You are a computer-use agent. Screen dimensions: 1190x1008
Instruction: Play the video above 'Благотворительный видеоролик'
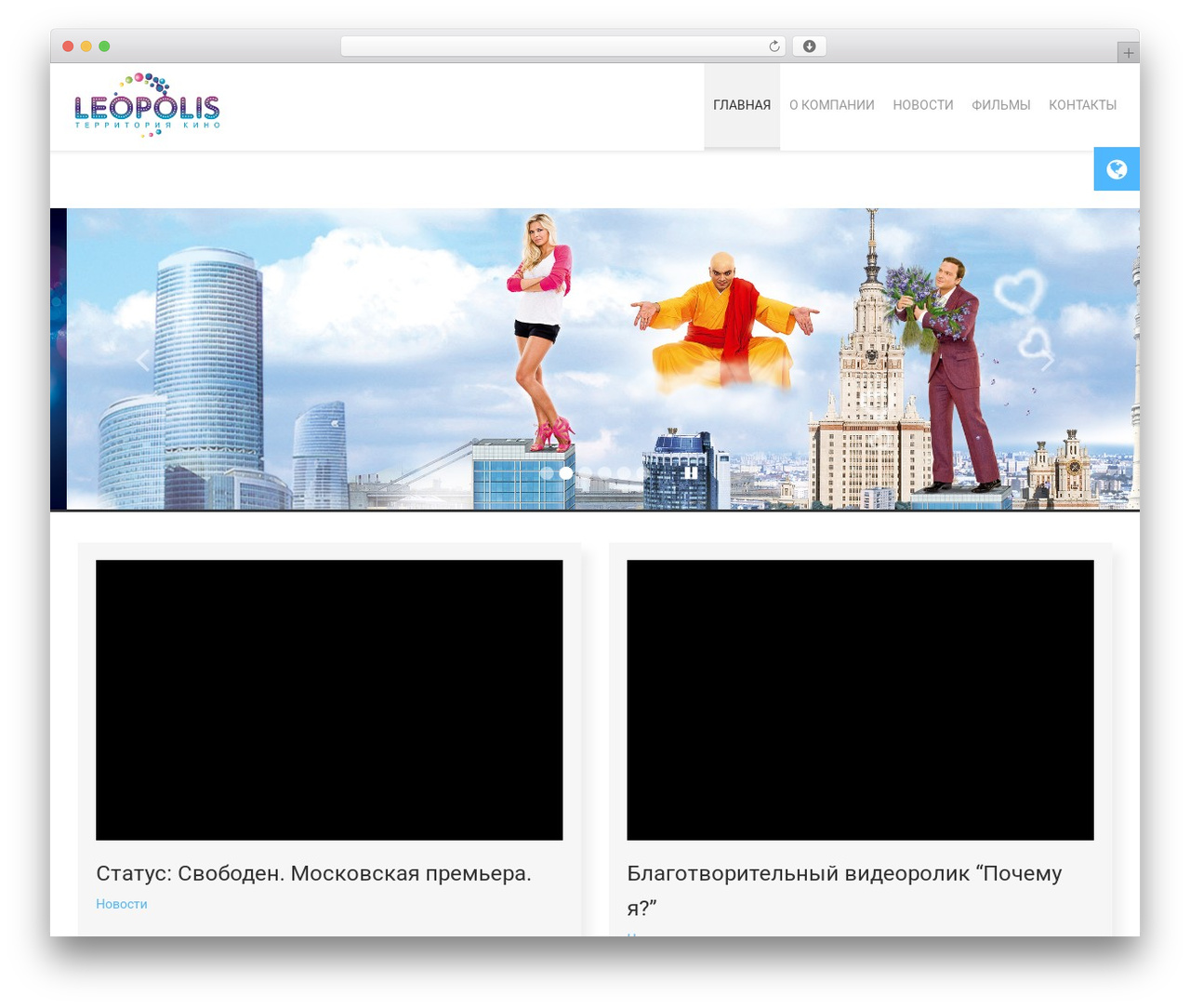[860, 700]
